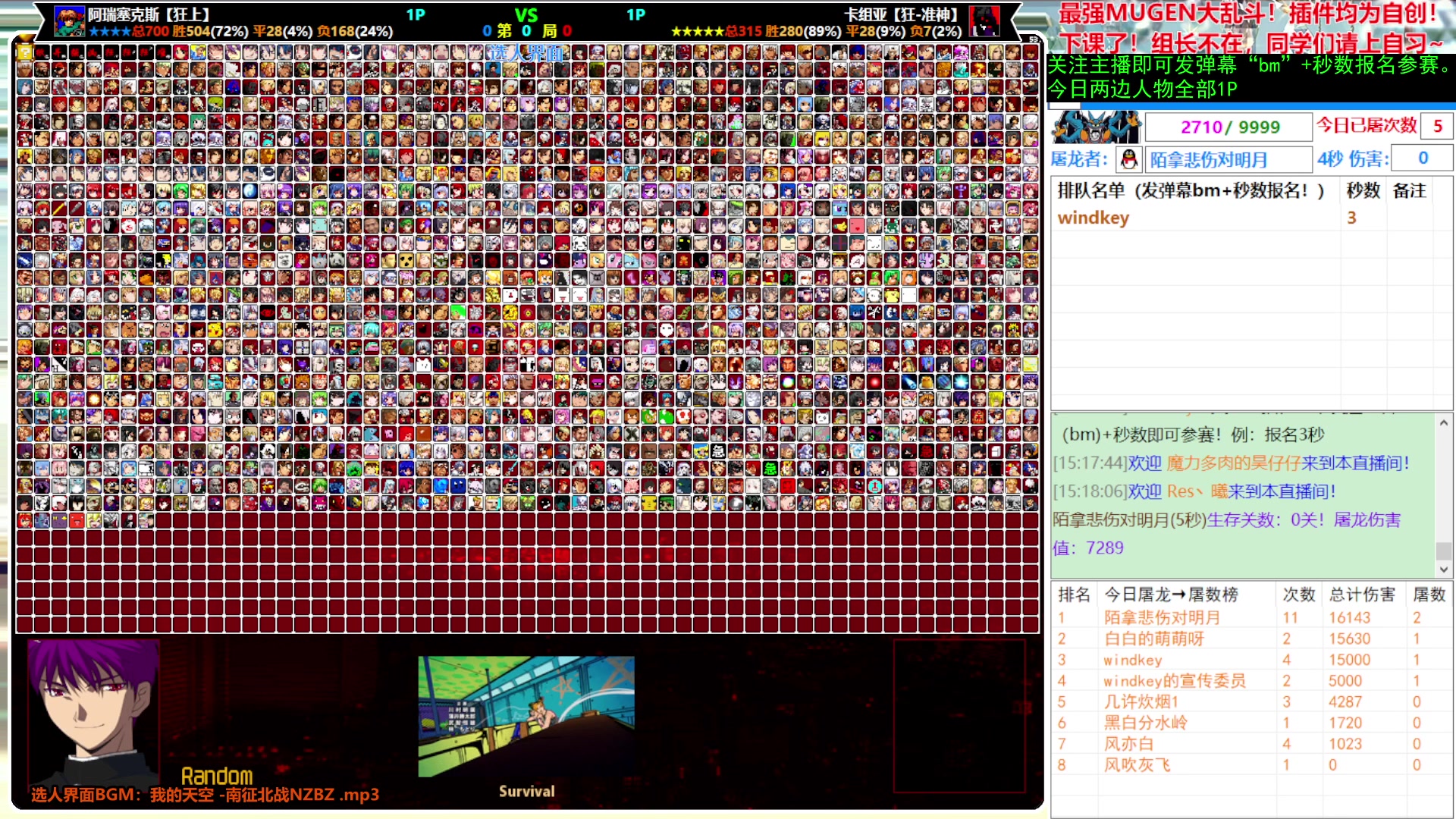Click the 秒数 column header in queue

[1363, 190]
